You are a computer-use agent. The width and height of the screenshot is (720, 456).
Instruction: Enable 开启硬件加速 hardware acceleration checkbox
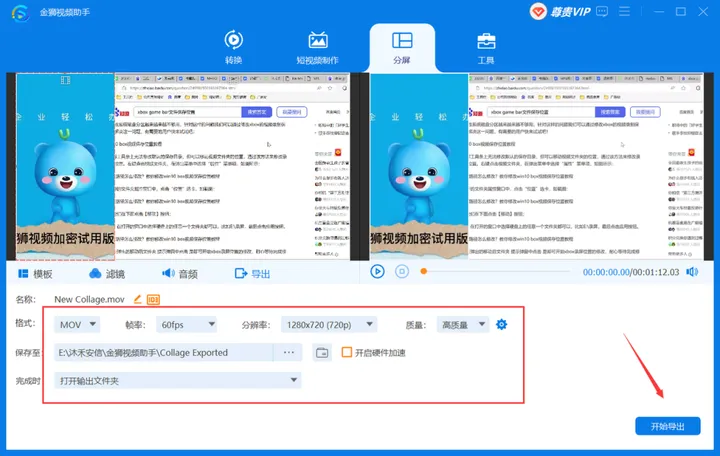[x=347, y=352]
